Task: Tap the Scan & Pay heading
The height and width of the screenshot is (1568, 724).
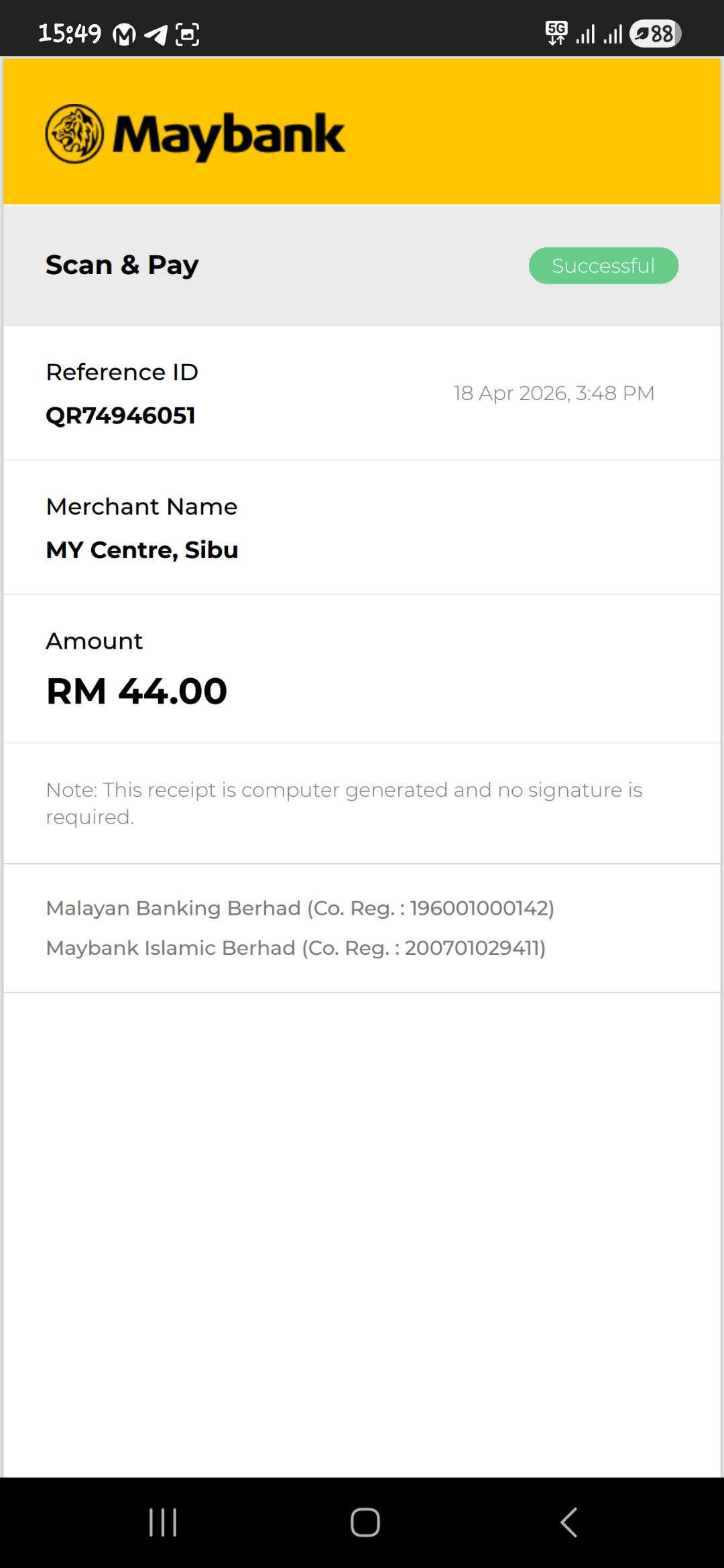Action: click(x=122, y=265)
